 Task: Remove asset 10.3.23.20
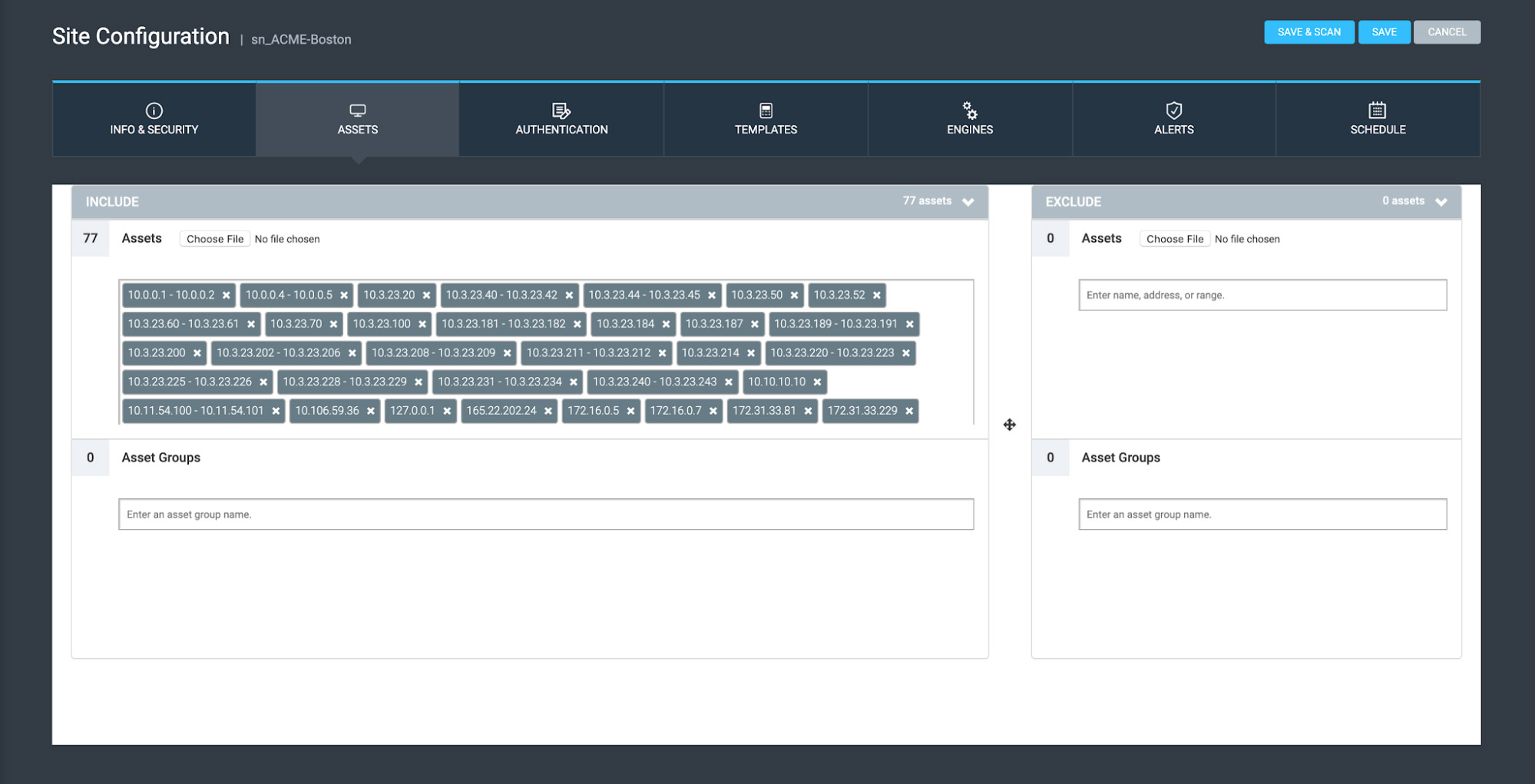[x=427, y=296]
